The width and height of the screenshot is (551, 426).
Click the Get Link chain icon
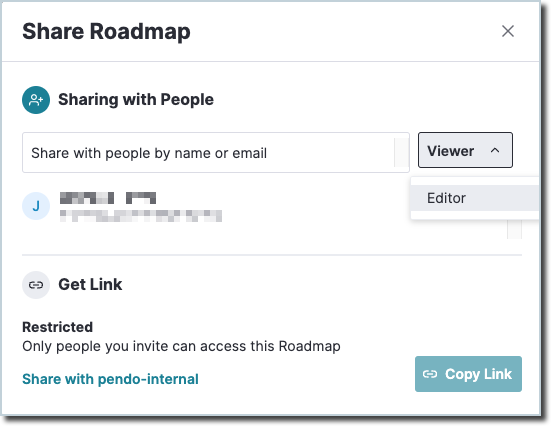pyautogui.click(x=36, y=285)
